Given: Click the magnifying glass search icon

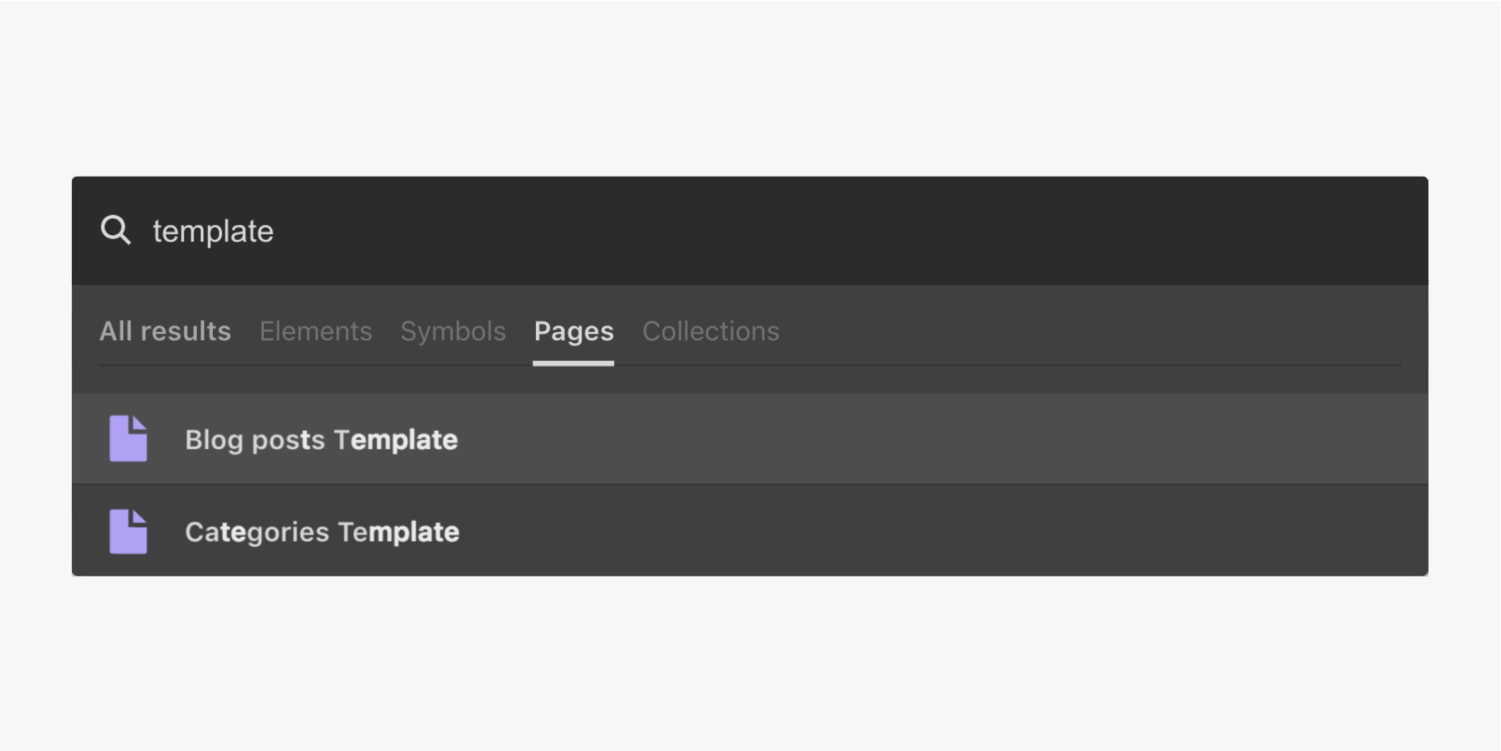Looking at the screenshot, I should tap(116, 231).
